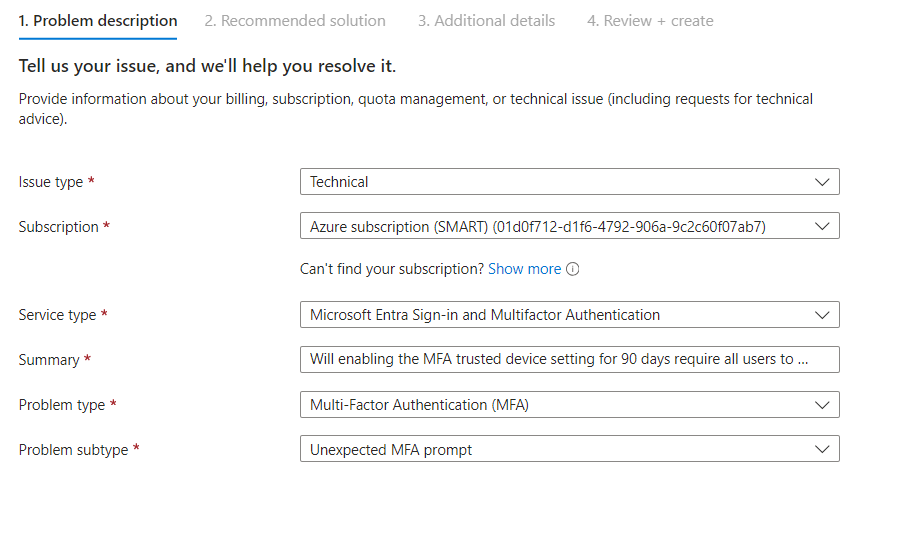This screenshot has width=919, height=537.
Task: Click the Service type field label
Action: click(57, 315)
